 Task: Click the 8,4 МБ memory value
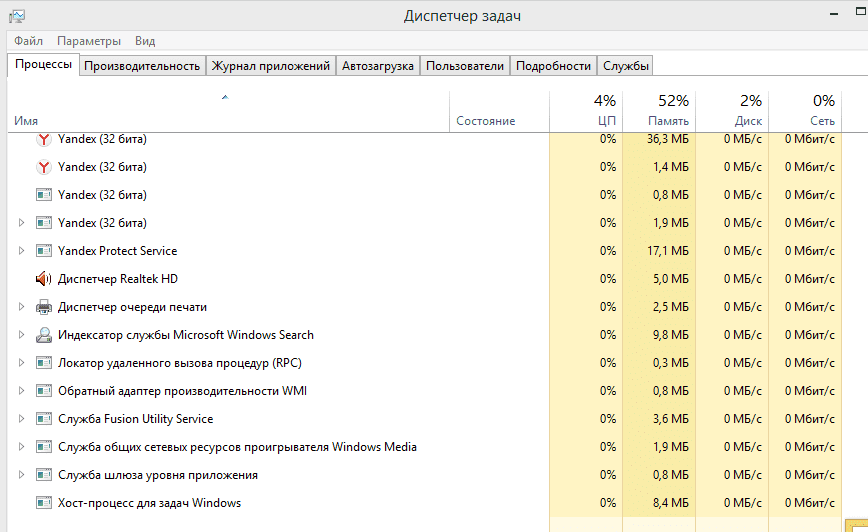point(671,503)
